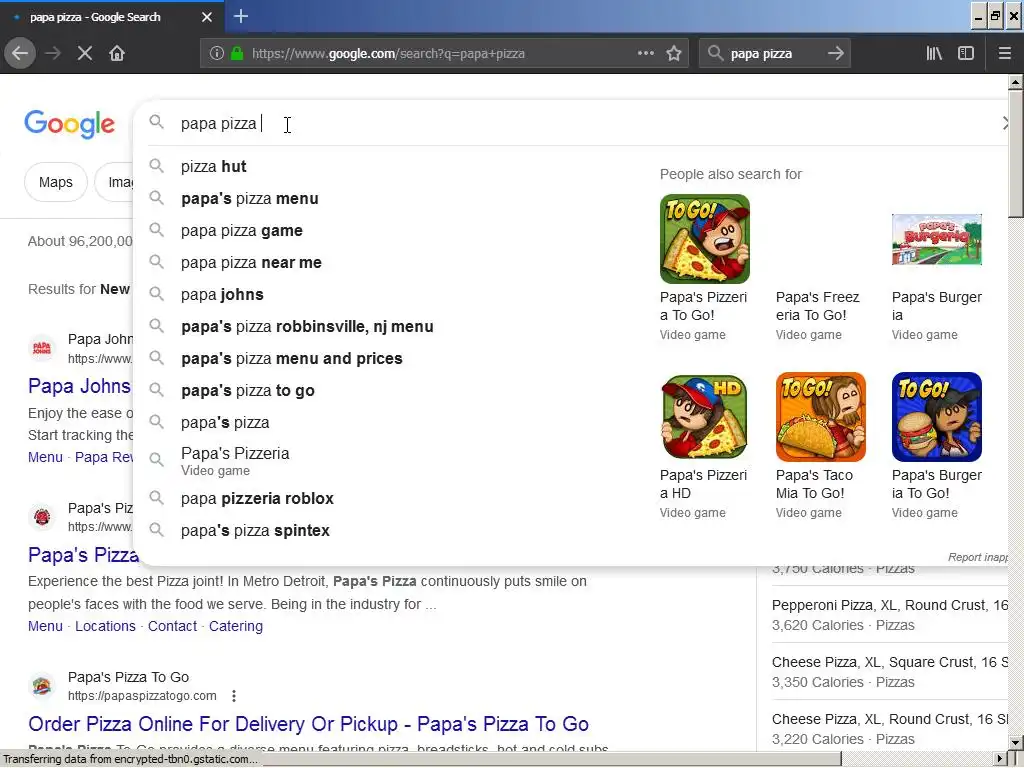
Task: Close the papa pizza Google Search tab
Action: 207,17
